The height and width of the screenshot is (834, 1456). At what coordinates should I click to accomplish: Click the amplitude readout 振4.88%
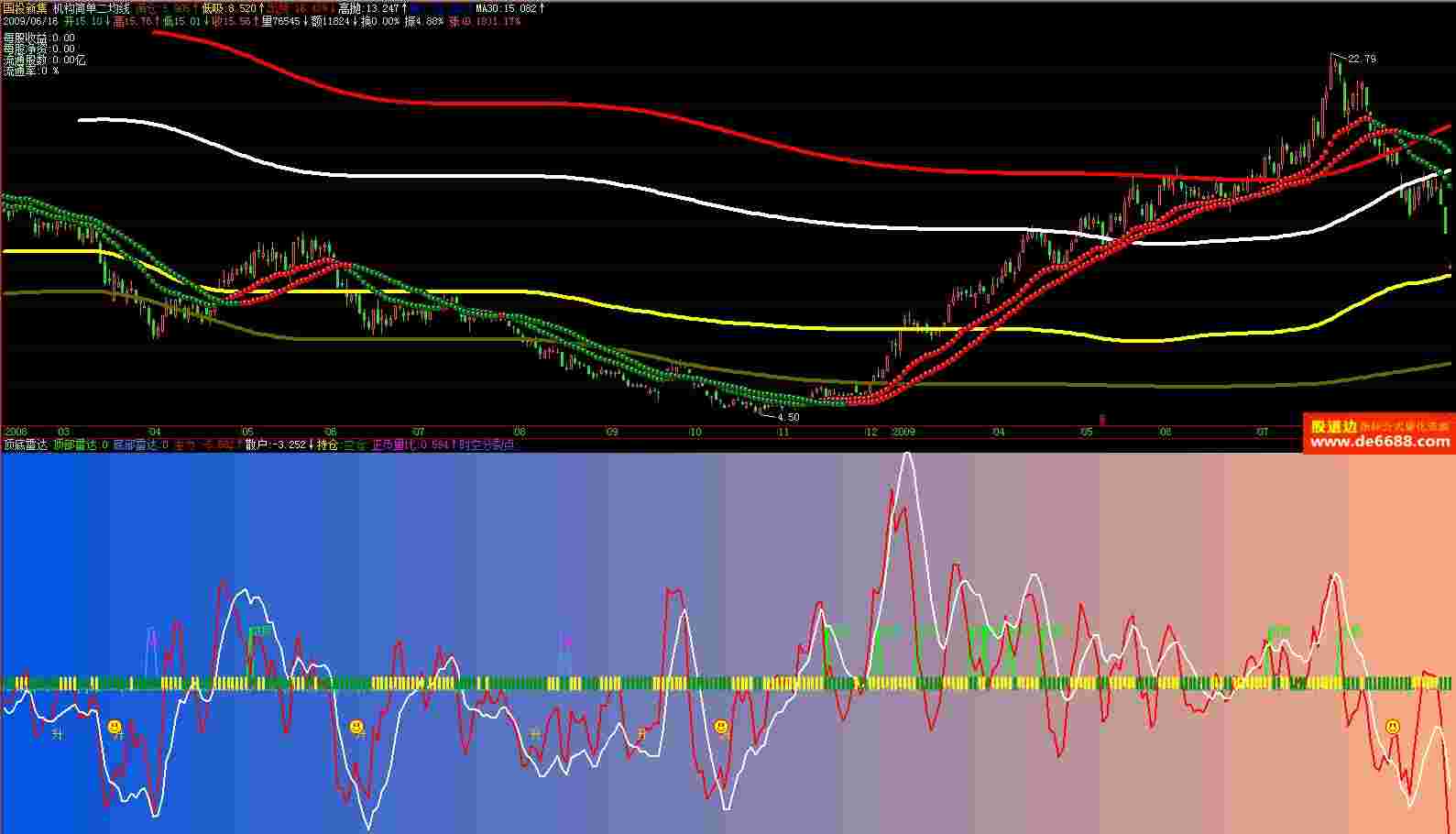point(424,21)
